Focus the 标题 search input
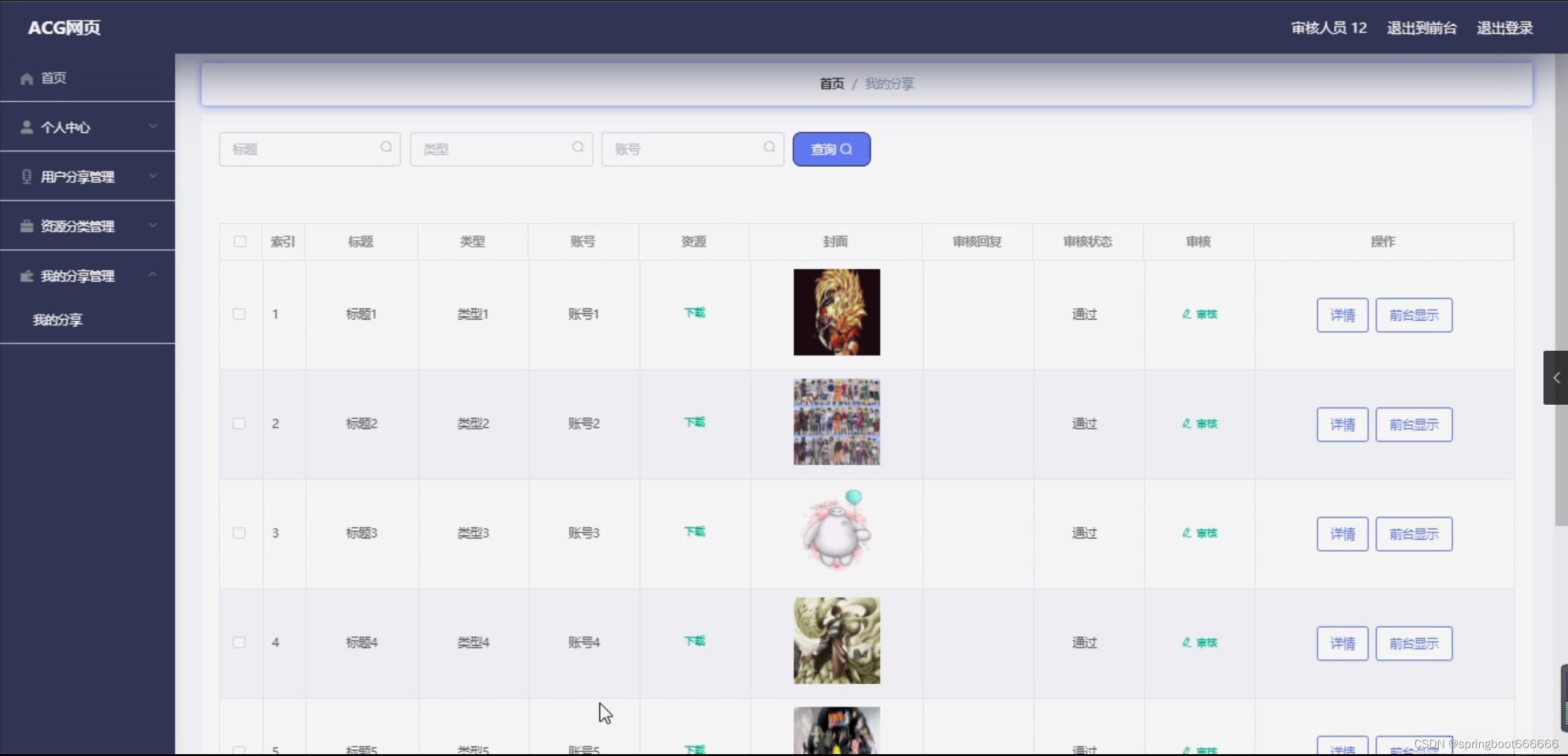This screenshot has width=1568, height=756. (x=310, y=149)
